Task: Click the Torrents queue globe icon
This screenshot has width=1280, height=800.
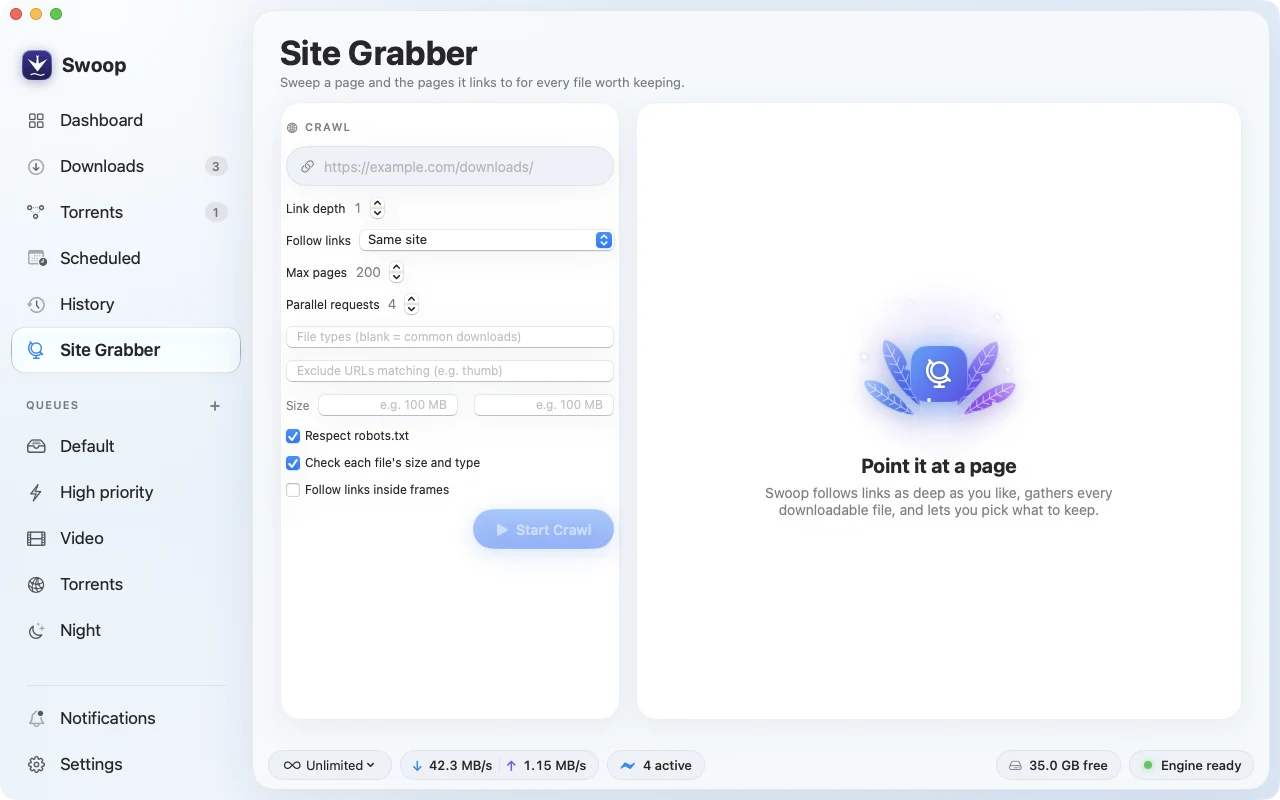Action: pyautogui.click(x=36, y=584)
